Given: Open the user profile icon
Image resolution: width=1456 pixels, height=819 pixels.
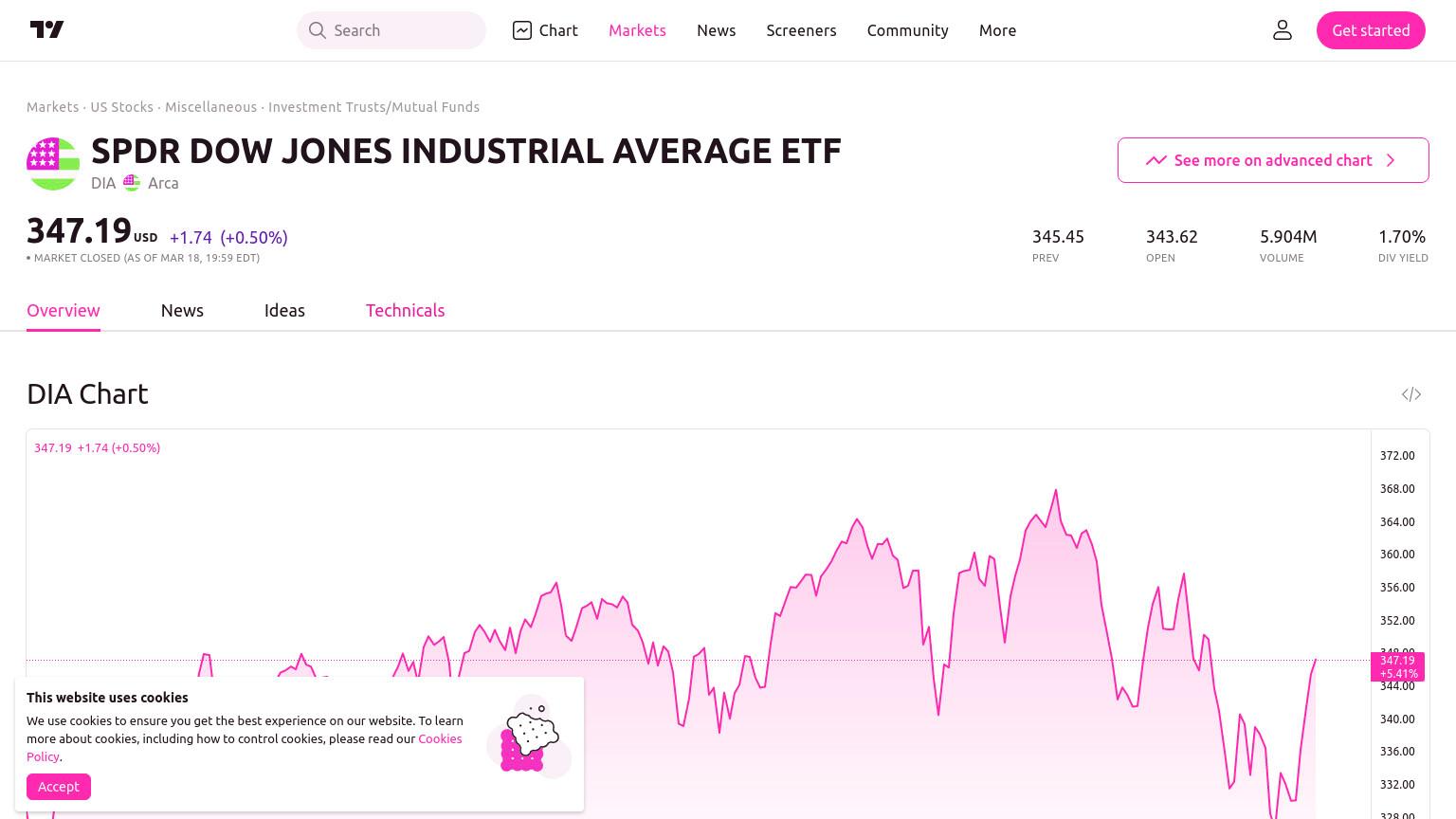Looking at the screenshot, I should (1283, 30).
